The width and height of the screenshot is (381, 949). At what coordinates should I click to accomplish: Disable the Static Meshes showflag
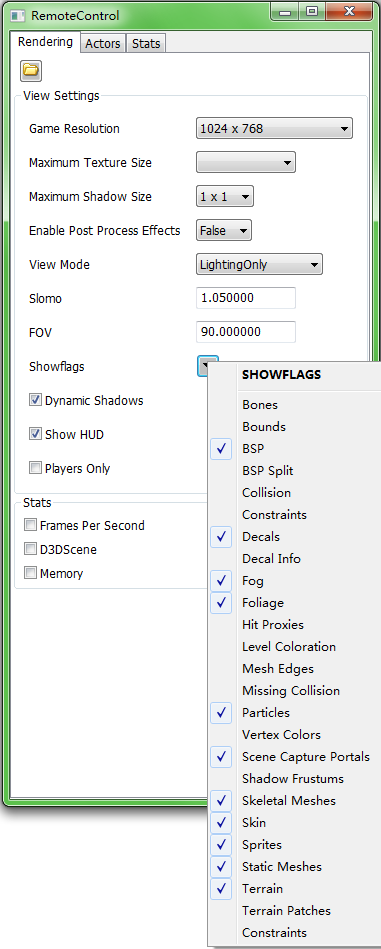click(x=295, y=867)
